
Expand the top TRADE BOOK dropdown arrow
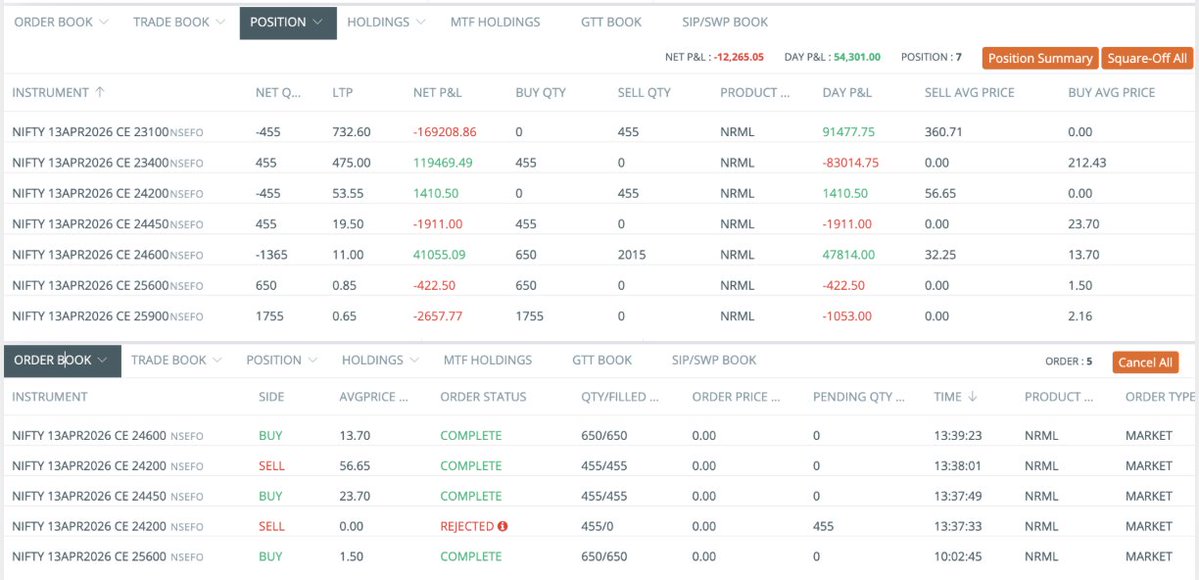tap(220, 22)
